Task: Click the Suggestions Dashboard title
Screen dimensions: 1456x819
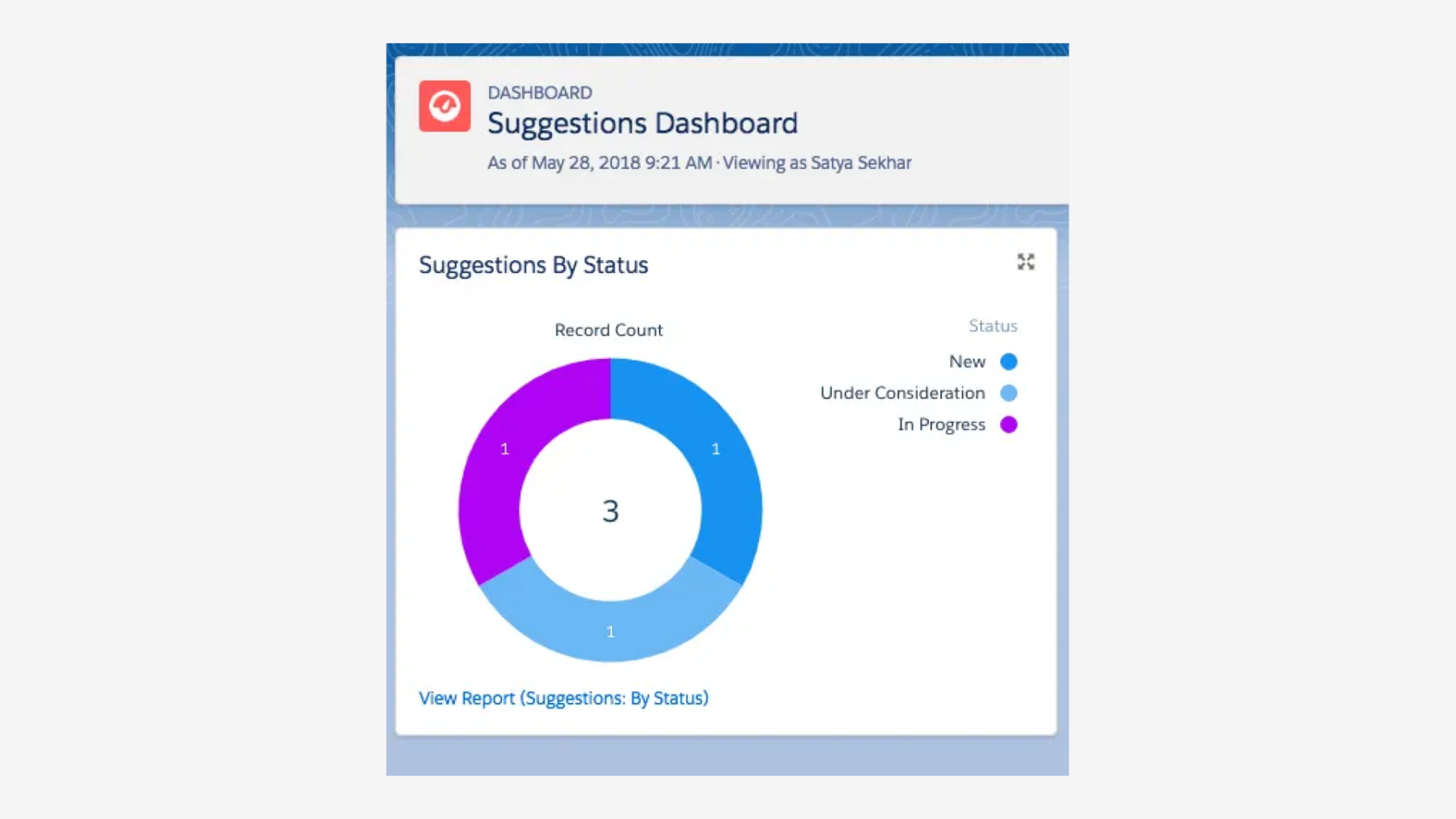Action: [x=642, y=123]
